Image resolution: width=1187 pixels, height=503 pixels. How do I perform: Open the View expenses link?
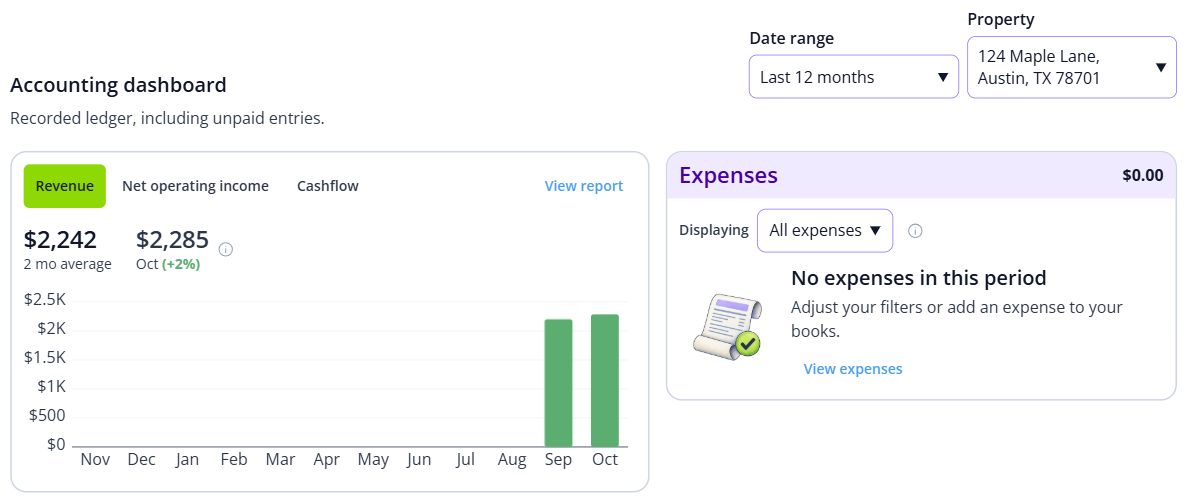click(853, 369)
